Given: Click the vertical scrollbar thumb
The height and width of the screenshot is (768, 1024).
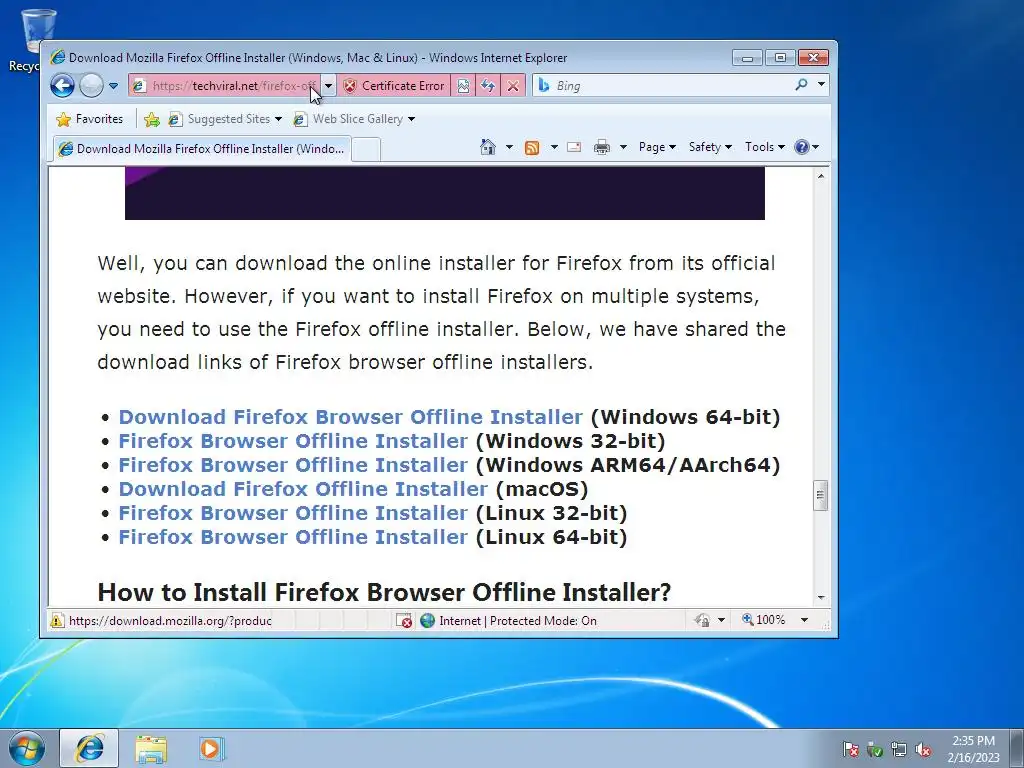Looking at the screenshot, I should [x=821, y=495].
